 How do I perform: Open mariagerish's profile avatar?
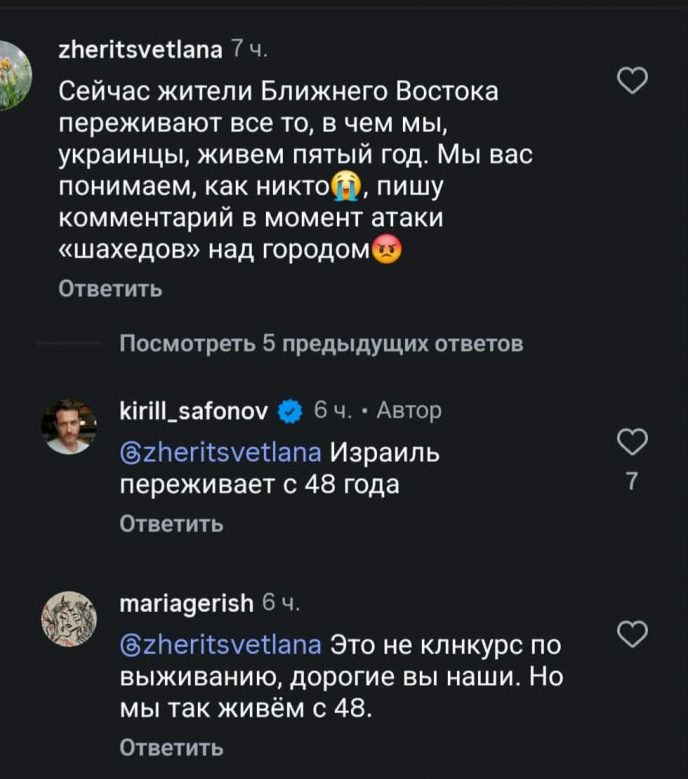tap(69, 618)
